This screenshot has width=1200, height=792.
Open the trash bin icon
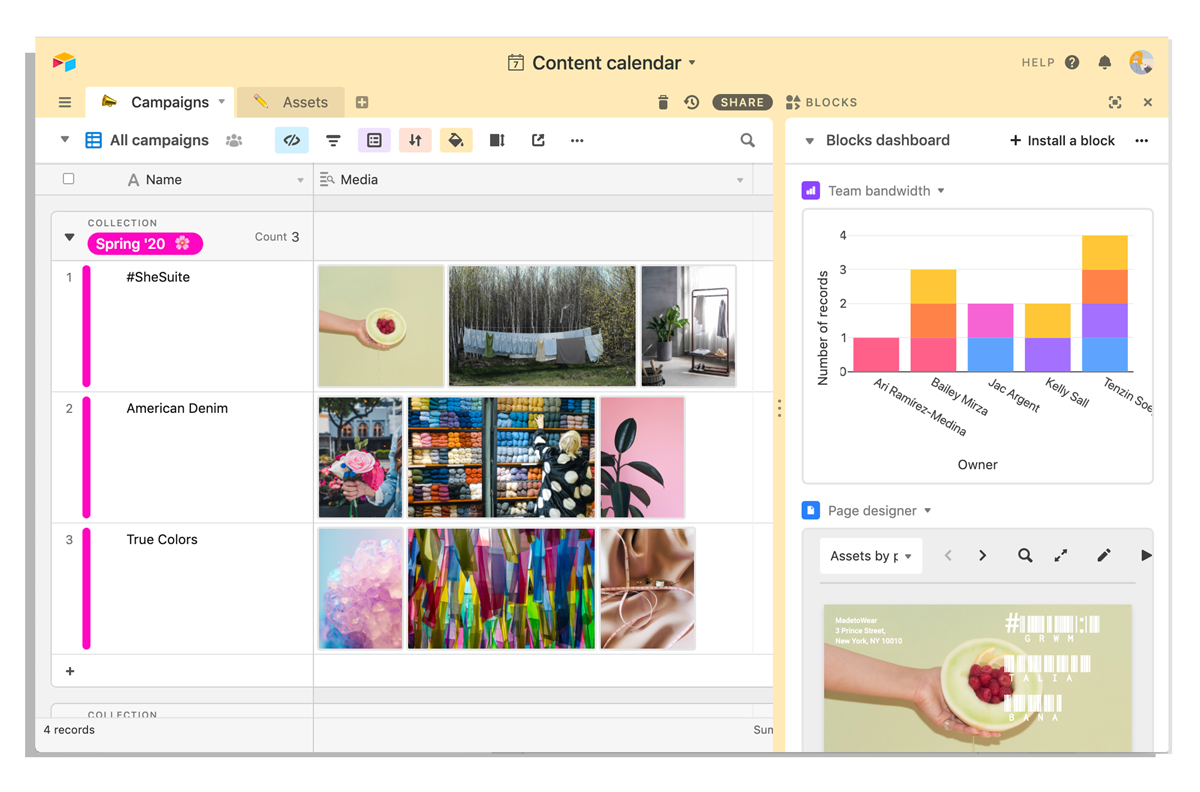(663, 102)
